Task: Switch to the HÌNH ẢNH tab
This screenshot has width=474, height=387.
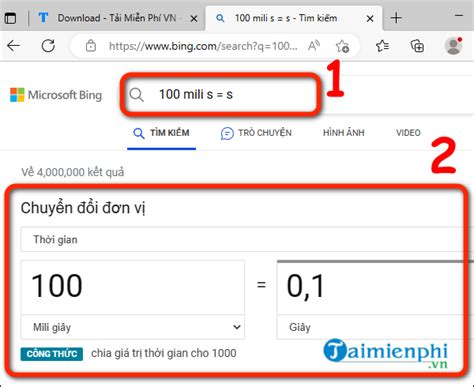Action: click(x=344, y=133)
